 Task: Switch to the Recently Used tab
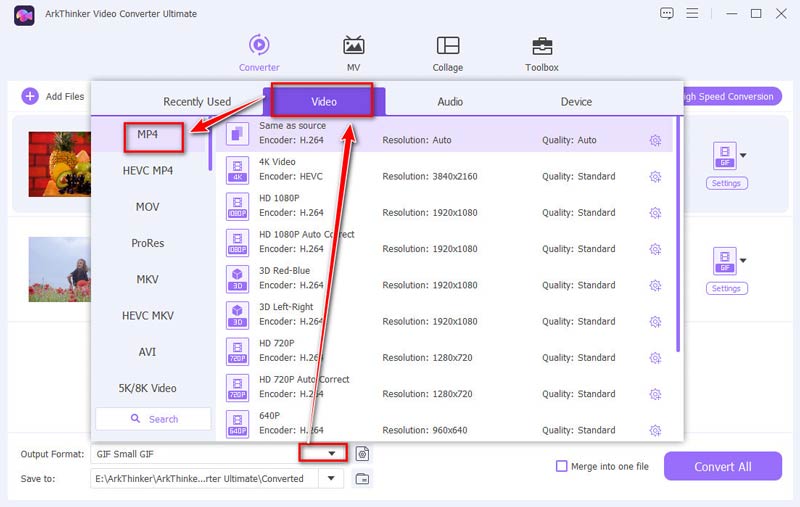[197, 102]
